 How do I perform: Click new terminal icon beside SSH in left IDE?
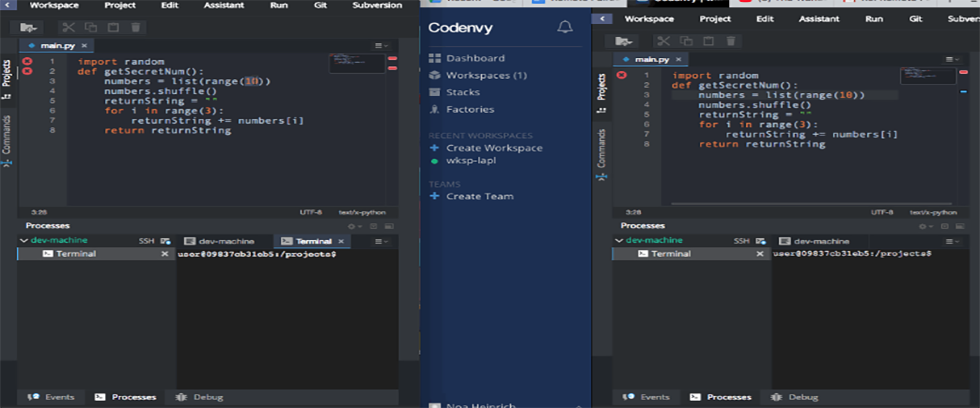click(x=164, y=241)
